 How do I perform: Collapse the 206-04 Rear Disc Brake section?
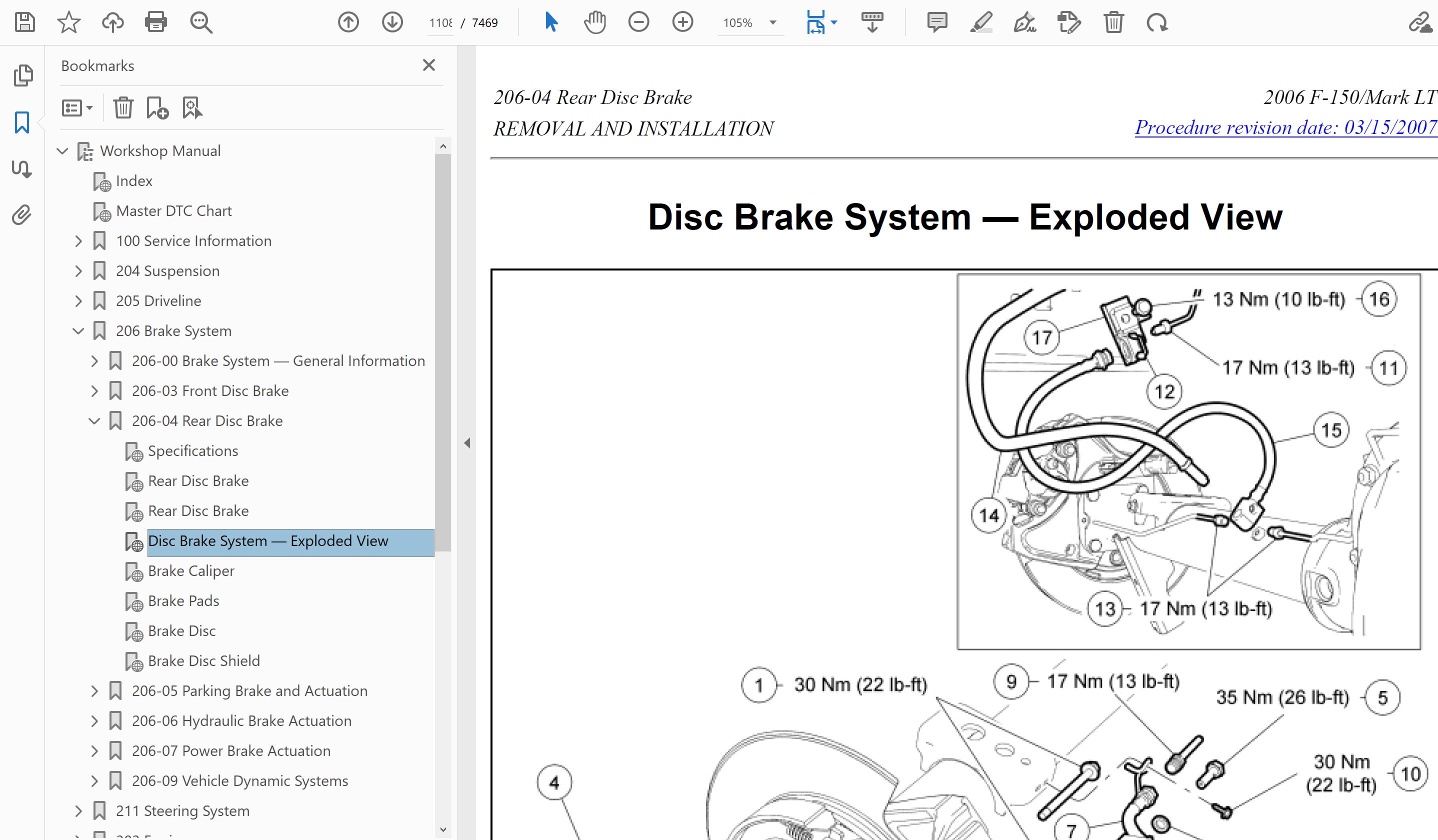coord(94,421)
